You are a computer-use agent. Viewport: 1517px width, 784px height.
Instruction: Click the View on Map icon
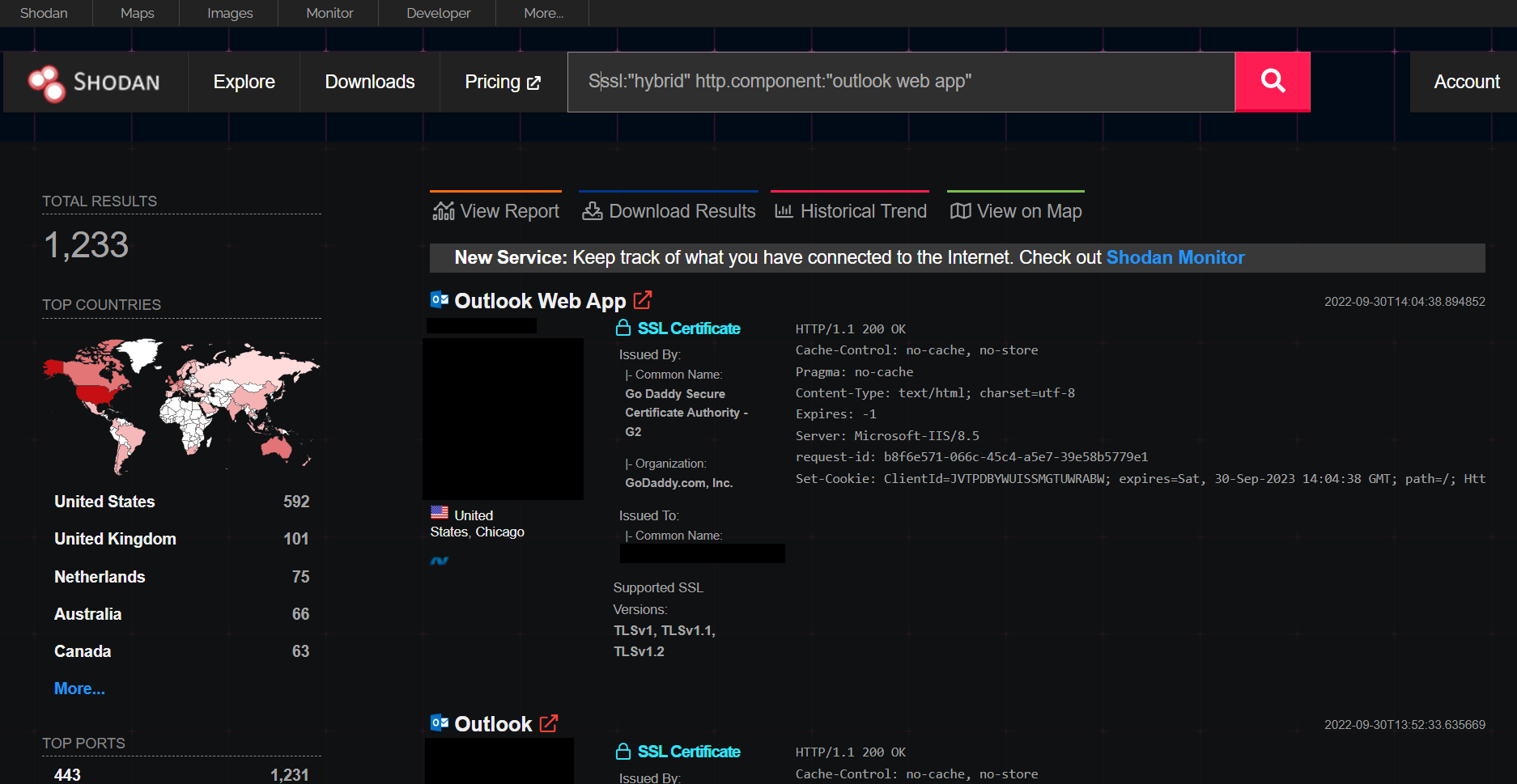point(960,211)
